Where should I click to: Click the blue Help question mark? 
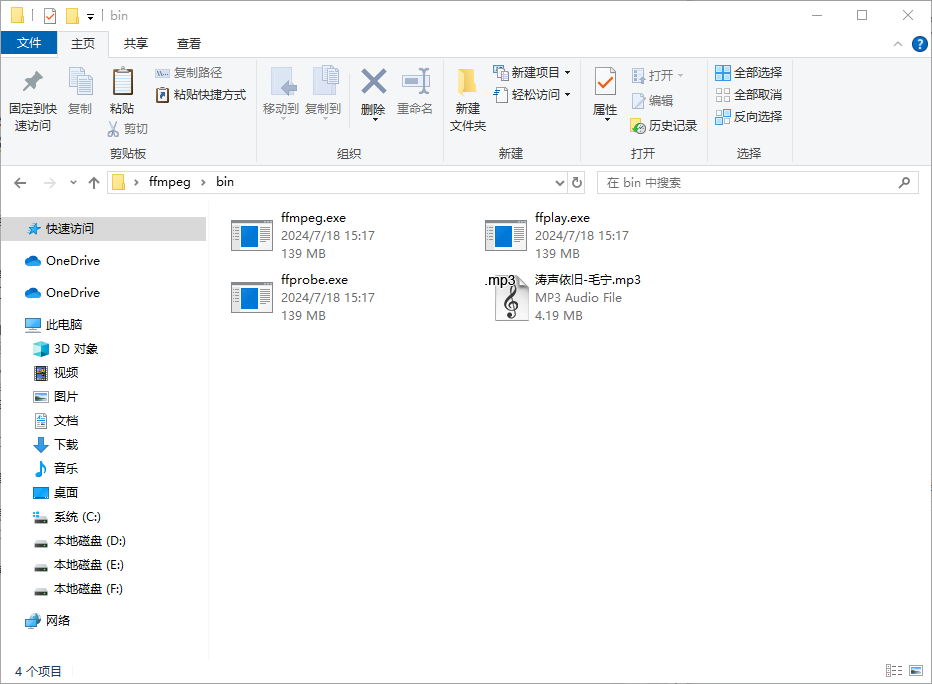(x=919, y=43)
